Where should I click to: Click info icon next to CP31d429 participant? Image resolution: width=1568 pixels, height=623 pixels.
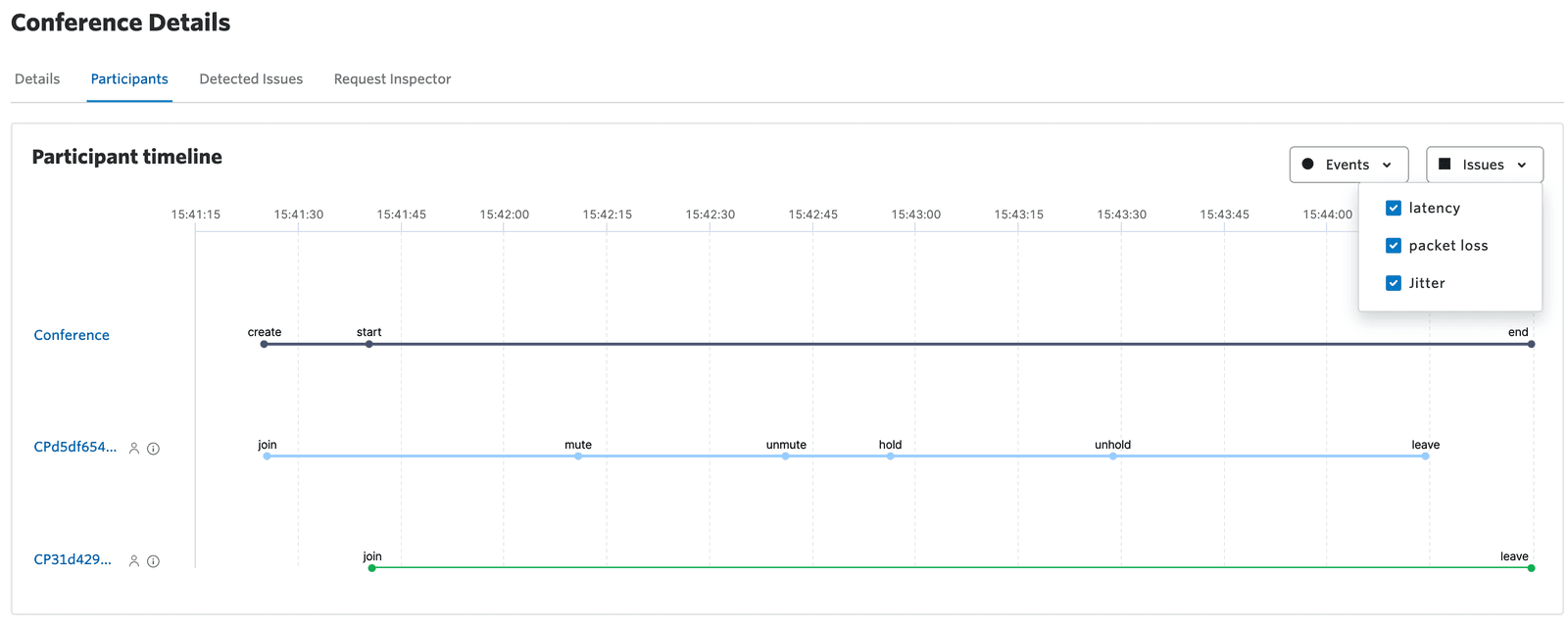click(153, 561)
